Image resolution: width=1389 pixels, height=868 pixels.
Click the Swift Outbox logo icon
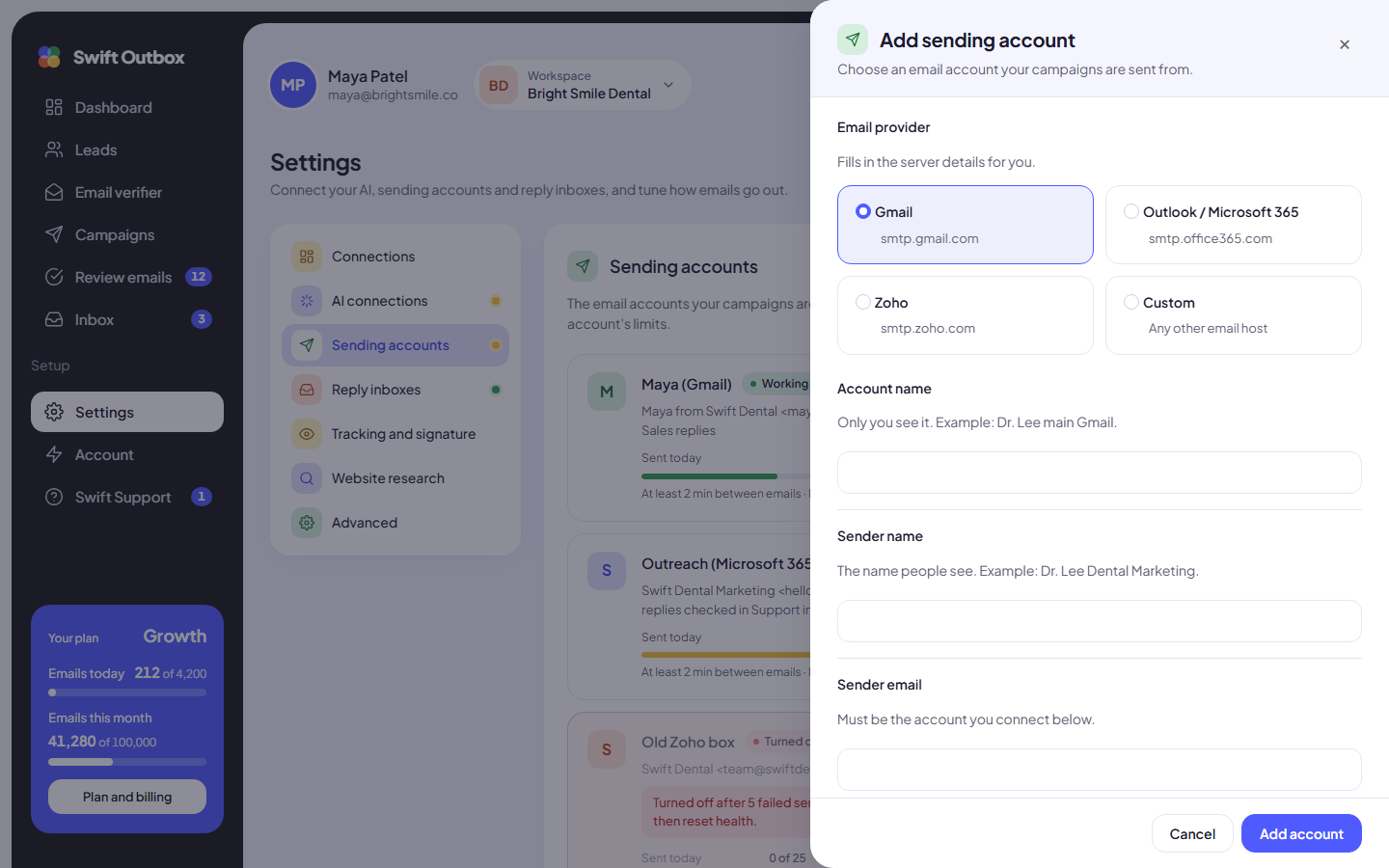coord(49,57)
